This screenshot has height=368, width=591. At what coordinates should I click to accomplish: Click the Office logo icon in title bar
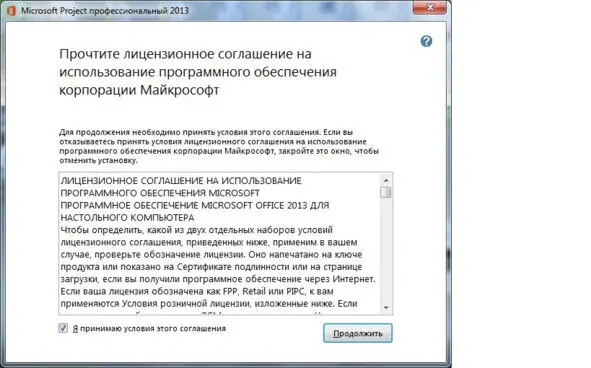click(11, 10)
